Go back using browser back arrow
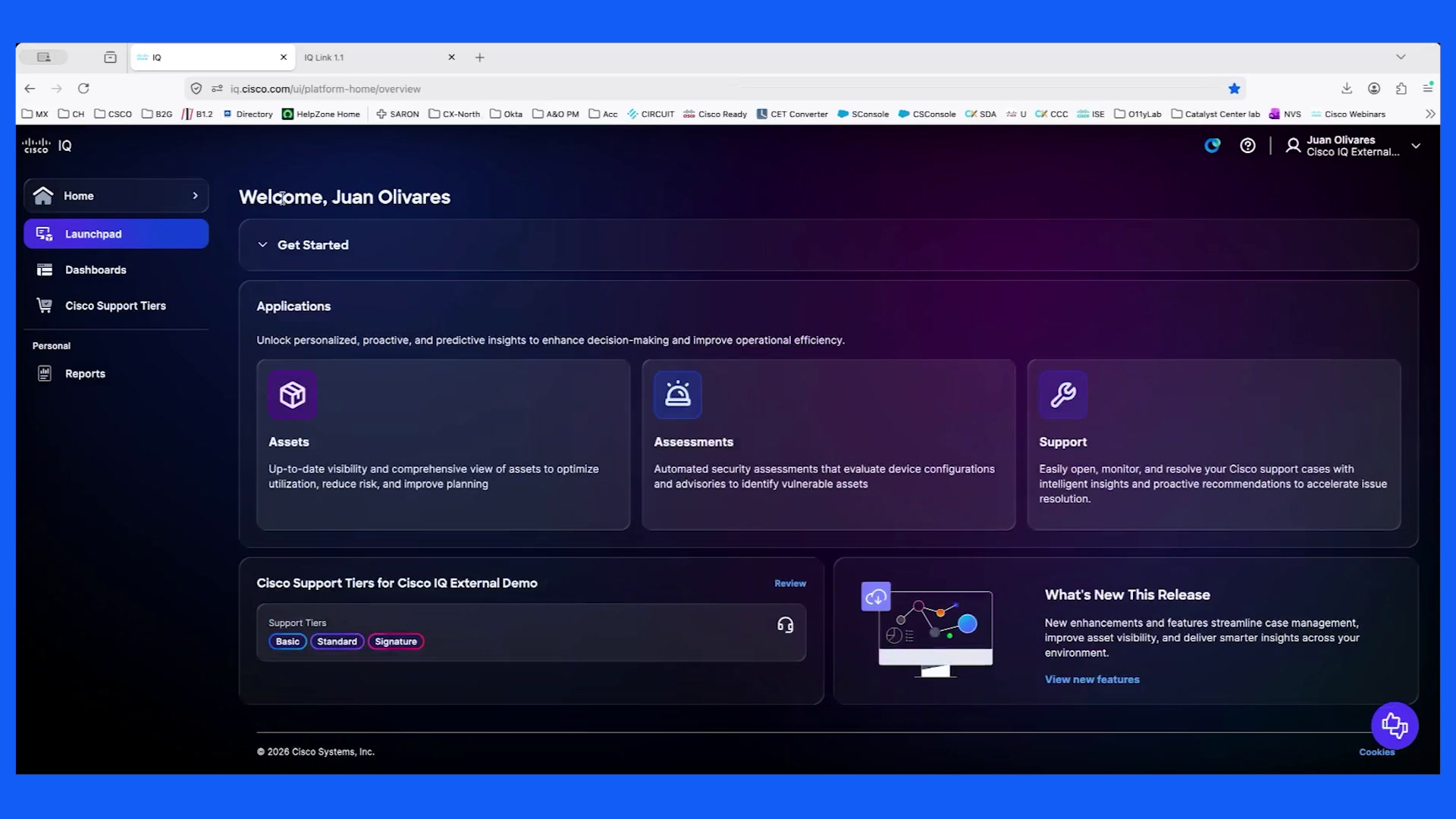The image size is (1456, 819). click(30, 89)
